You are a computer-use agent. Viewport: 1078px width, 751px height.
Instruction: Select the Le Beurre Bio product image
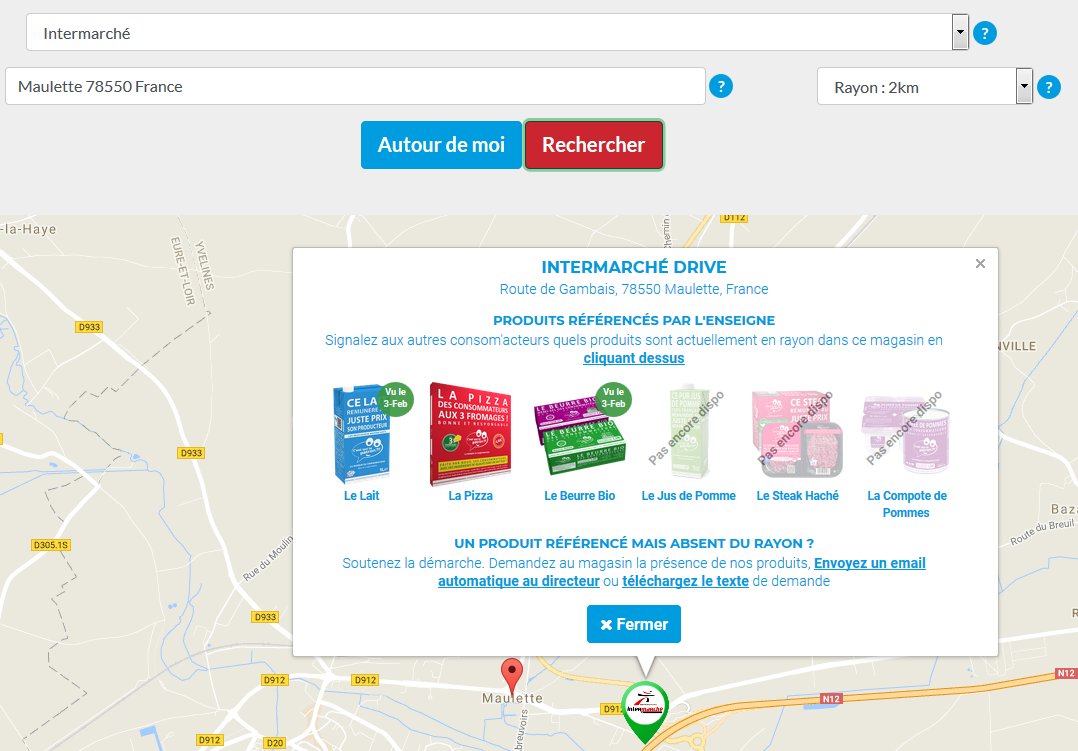580,436
